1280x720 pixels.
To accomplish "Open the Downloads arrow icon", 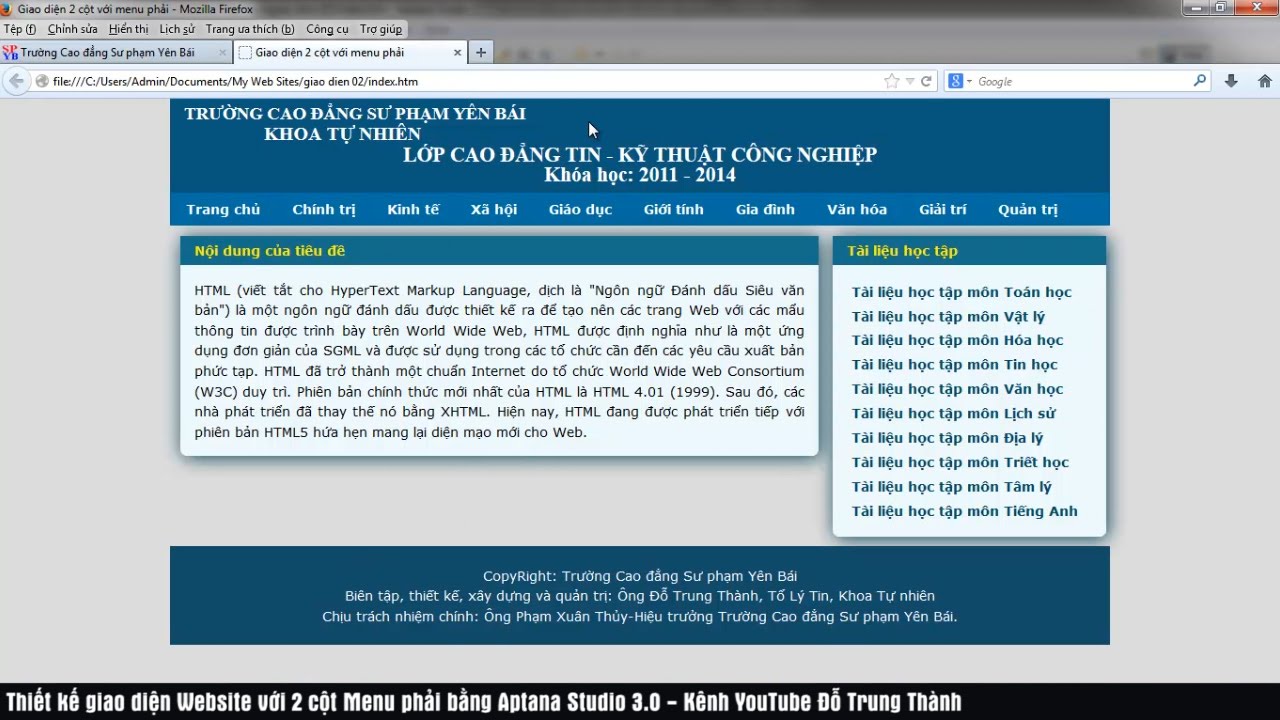I will 1231,81.
